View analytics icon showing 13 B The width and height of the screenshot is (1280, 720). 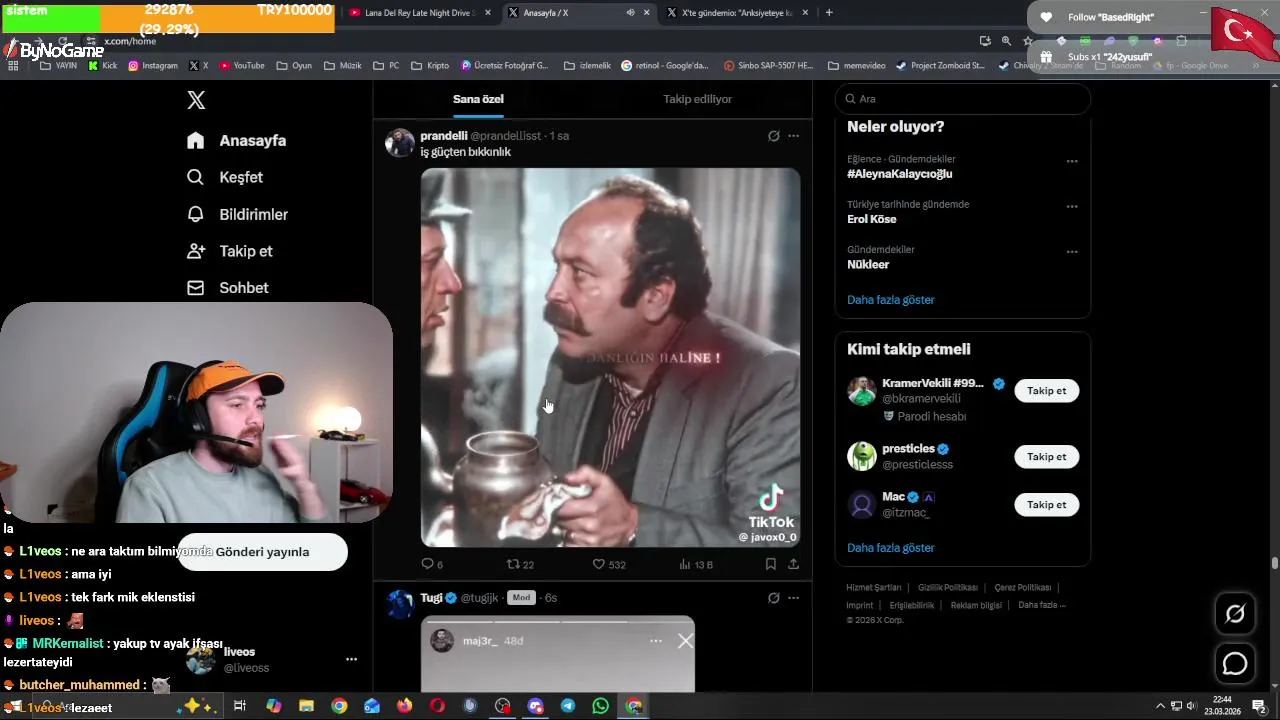pyautogui.click(x=685, y=564)
